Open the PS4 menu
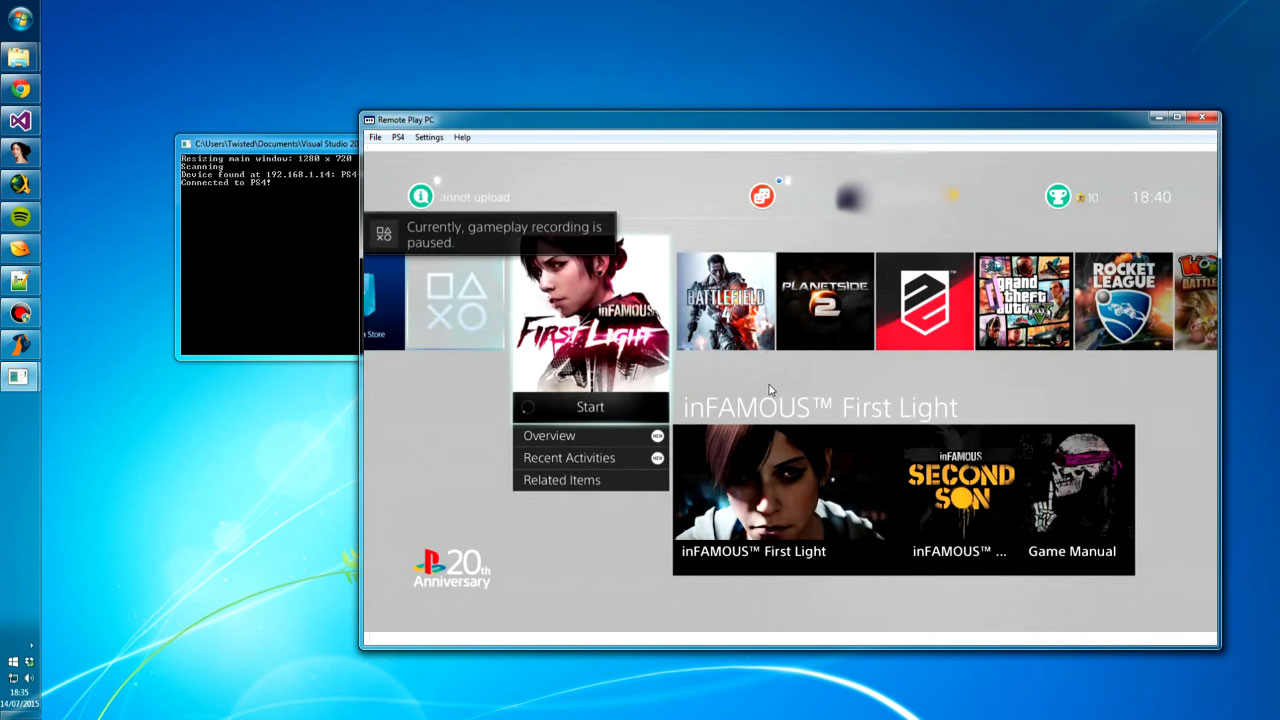Viewport: 1280px width, 720px height. pyautogui.click(x=396, y=137)
